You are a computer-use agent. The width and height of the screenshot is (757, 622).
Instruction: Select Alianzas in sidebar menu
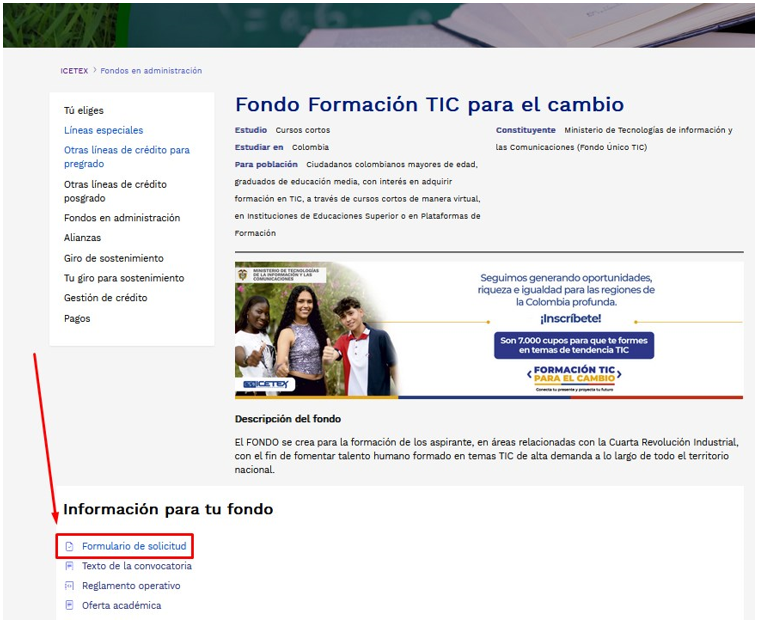[x=82, y=238]
